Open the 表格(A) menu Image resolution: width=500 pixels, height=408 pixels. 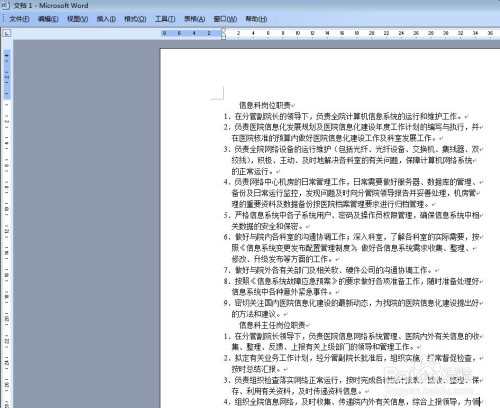pos(194,19)
